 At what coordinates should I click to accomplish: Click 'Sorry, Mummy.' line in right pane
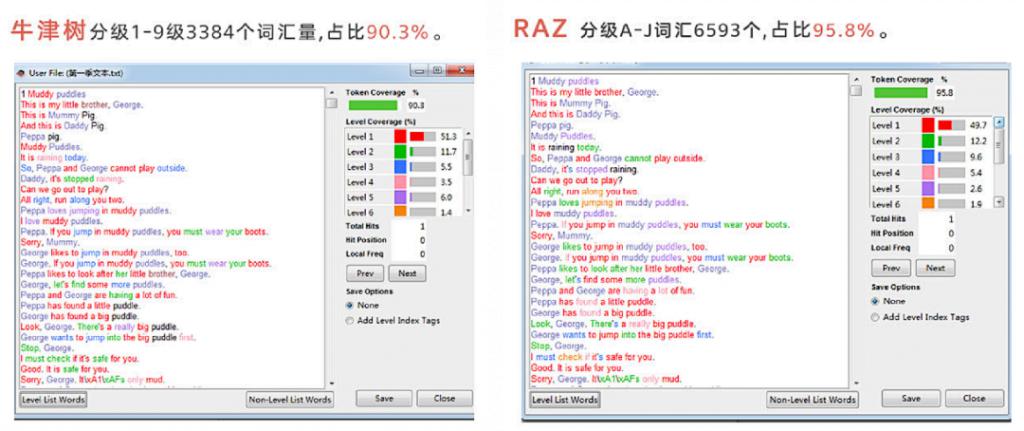point(562,235)
